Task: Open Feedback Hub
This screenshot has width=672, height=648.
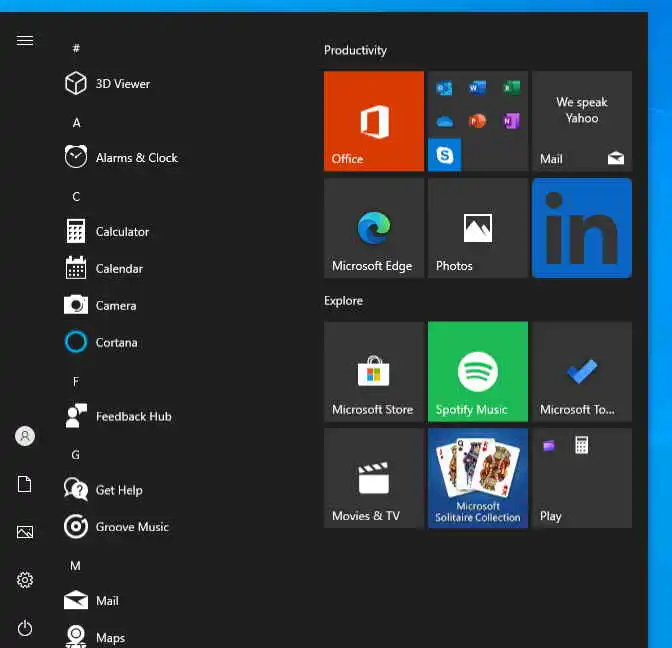Action: pos(118,416)
